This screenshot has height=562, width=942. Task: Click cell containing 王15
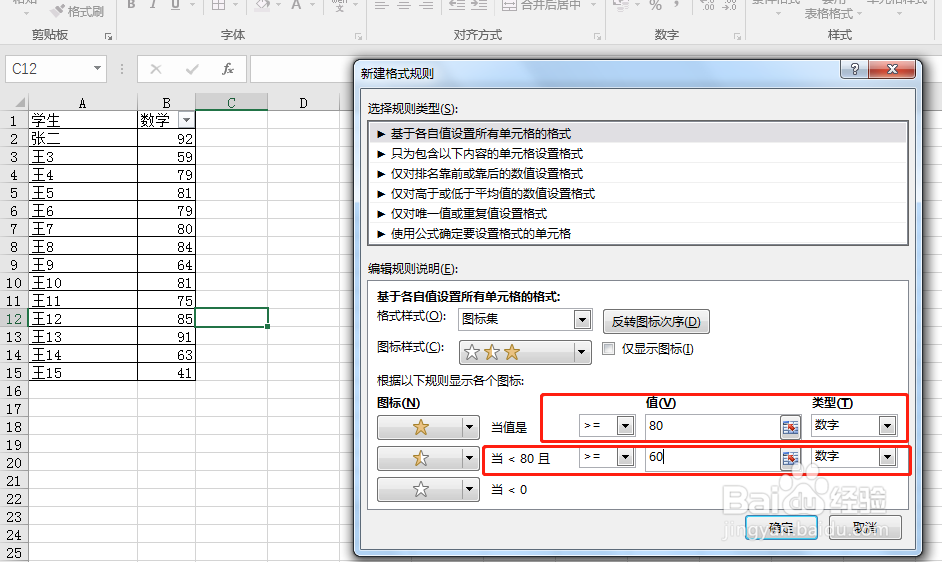83,373
